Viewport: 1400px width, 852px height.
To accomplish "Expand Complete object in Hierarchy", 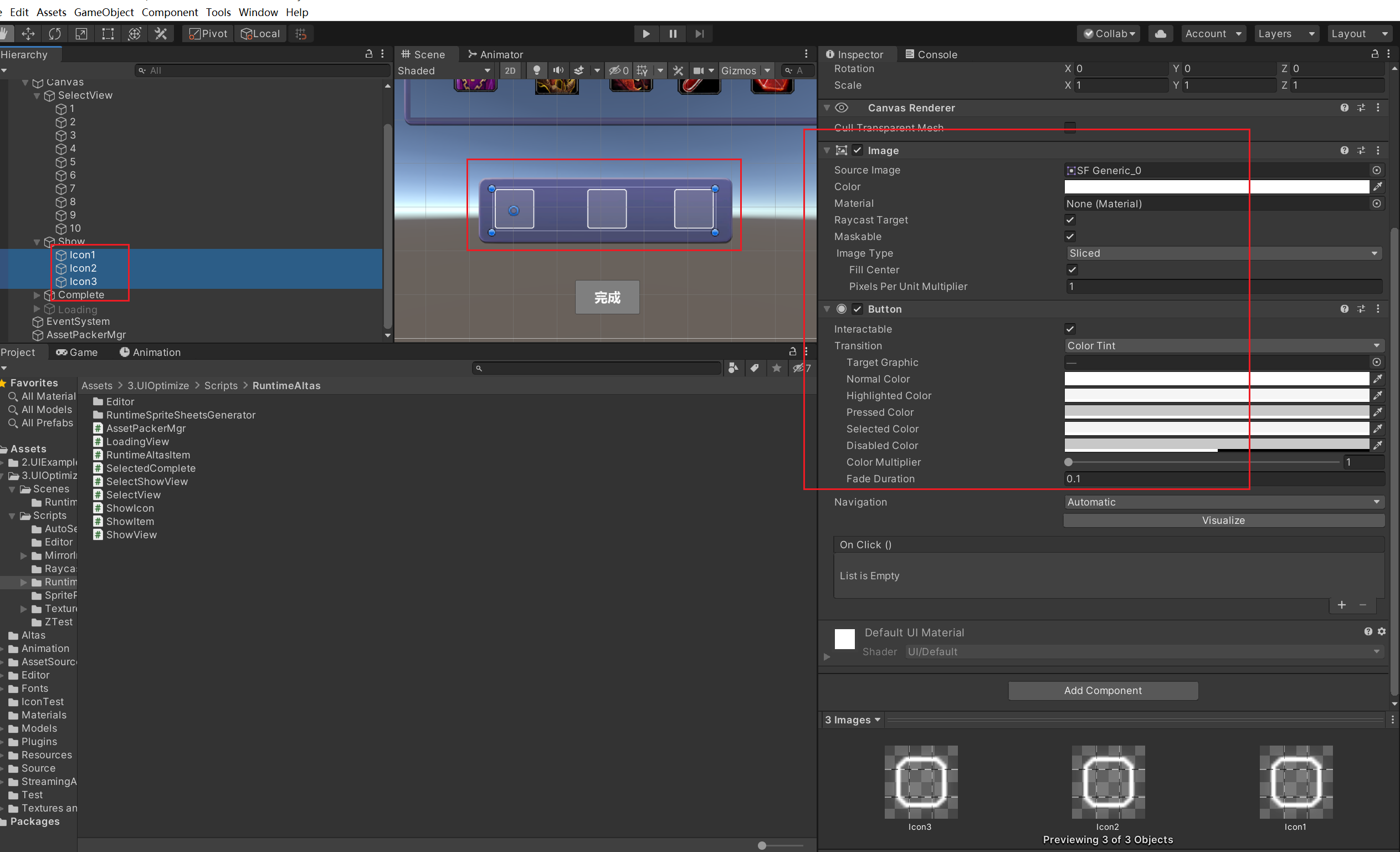I will pos(37,295).
